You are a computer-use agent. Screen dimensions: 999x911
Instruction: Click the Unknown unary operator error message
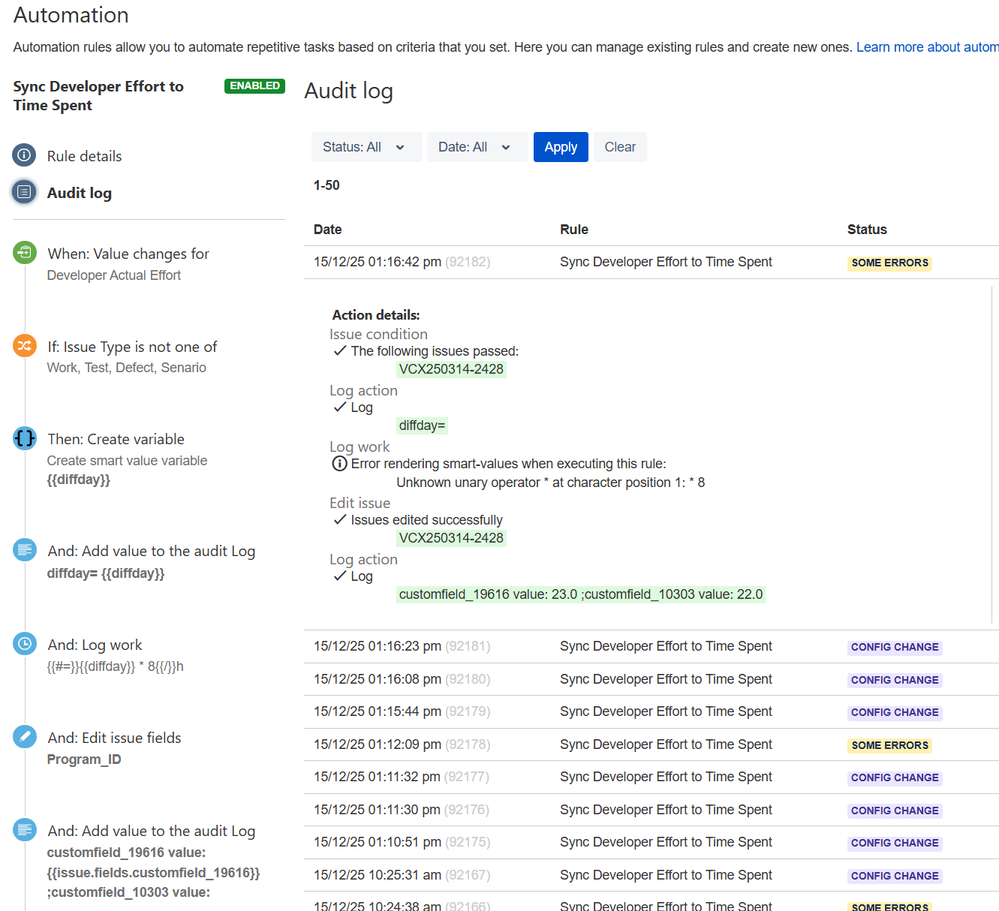click(550, 483)
